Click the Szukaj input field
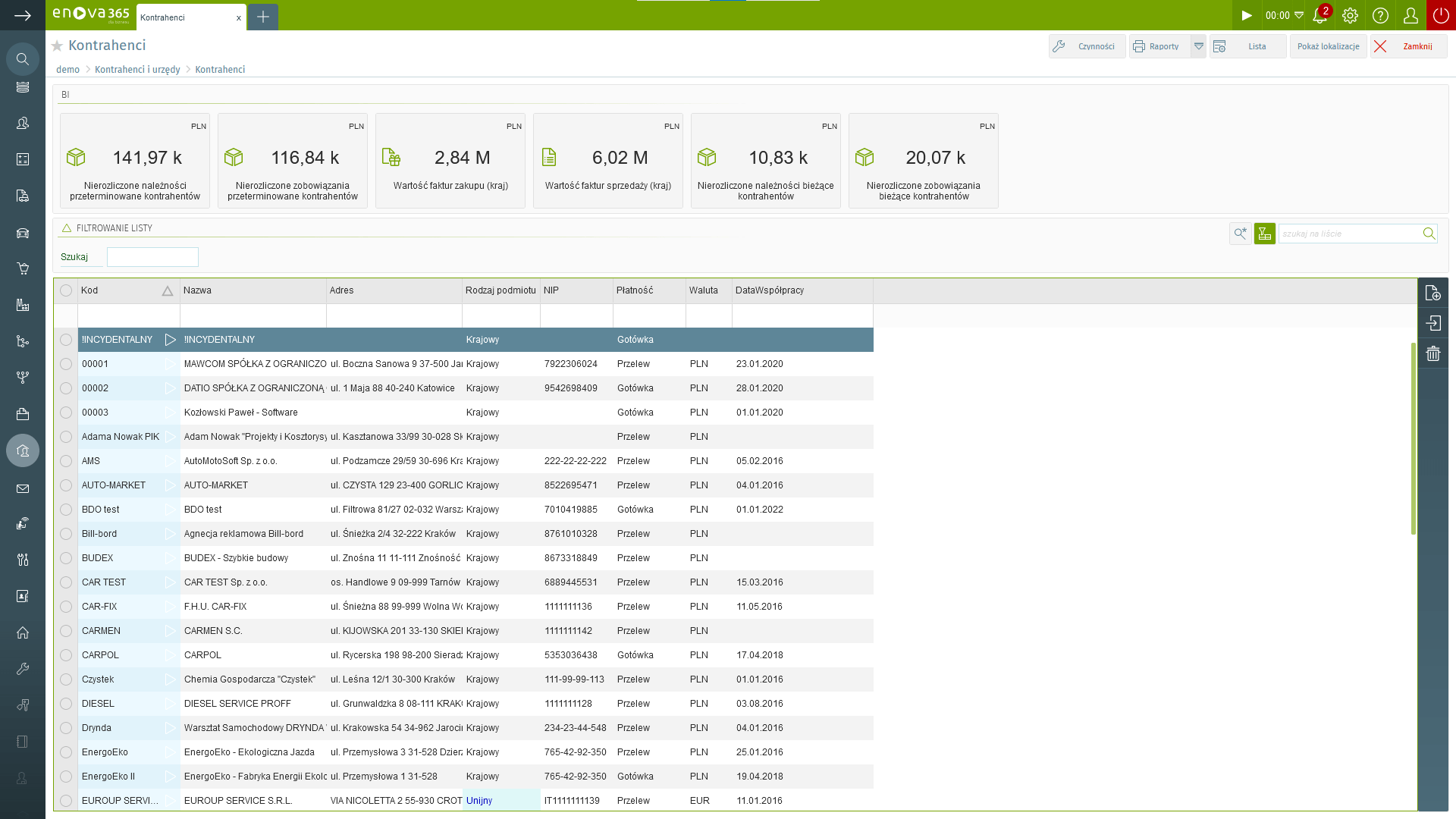 [152, 257]
